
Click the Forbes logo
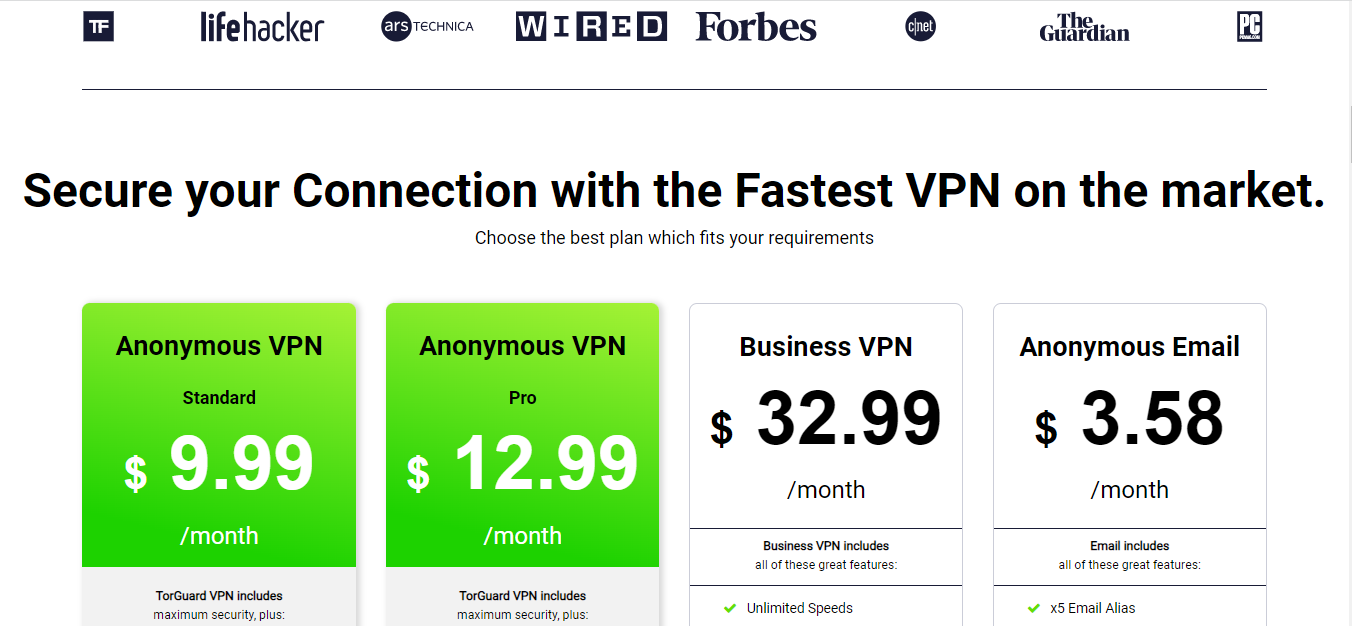(756, 27)
